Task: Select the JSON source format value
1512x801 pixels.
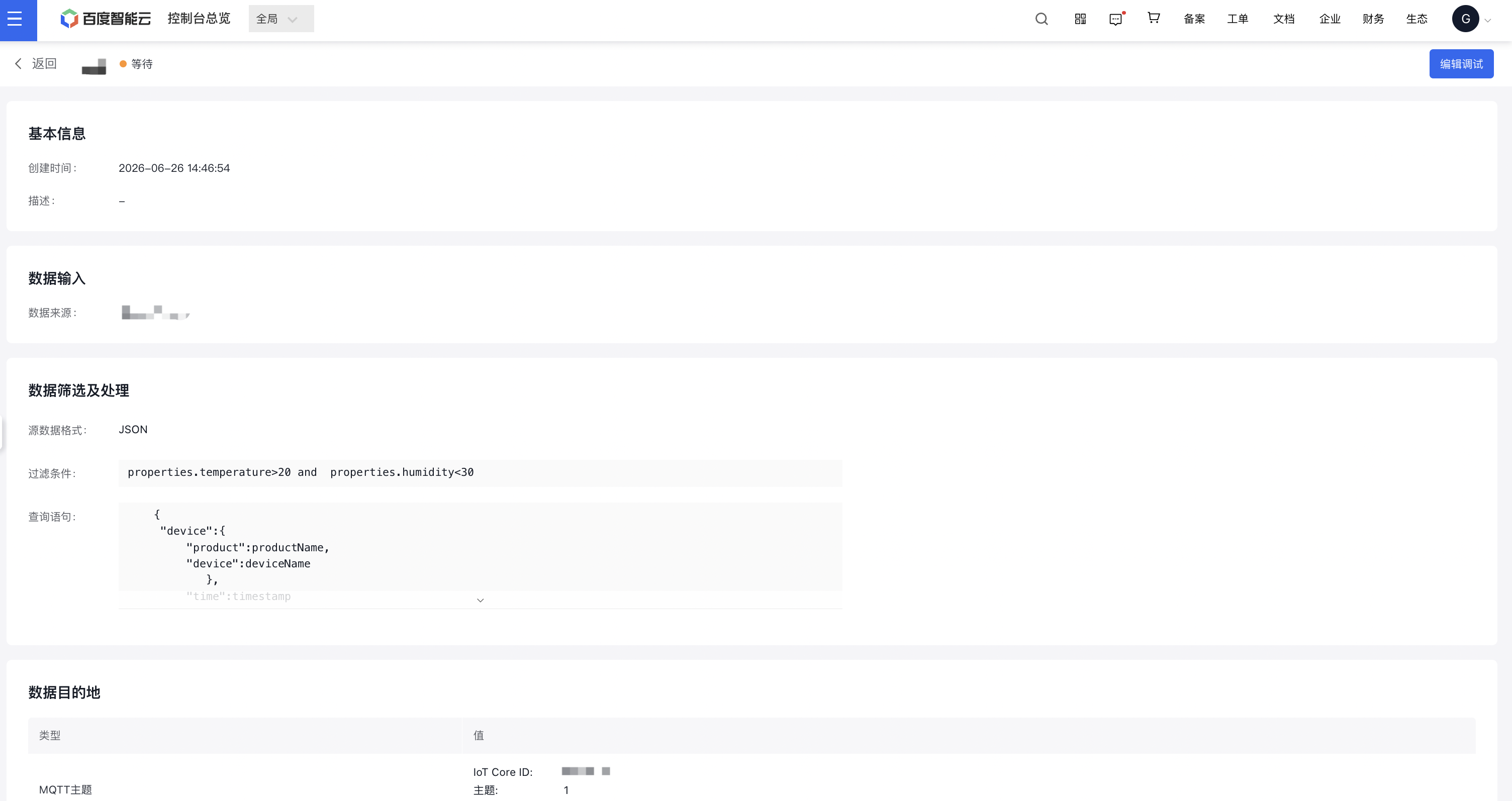Action: tap(133, 430)
